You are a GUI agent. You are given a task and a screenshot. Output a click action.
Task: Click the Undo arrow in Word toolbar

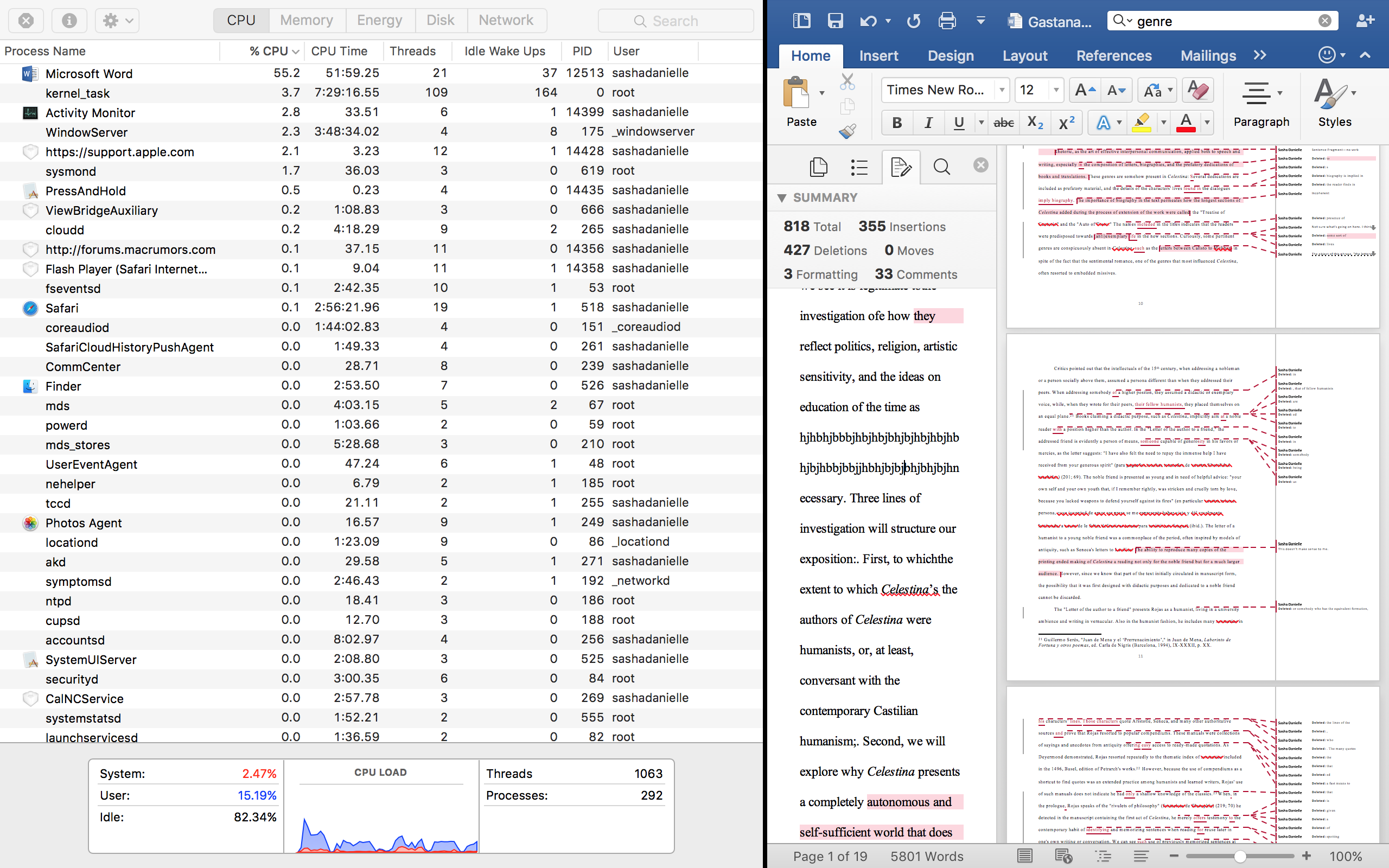(x=868, y=21)
